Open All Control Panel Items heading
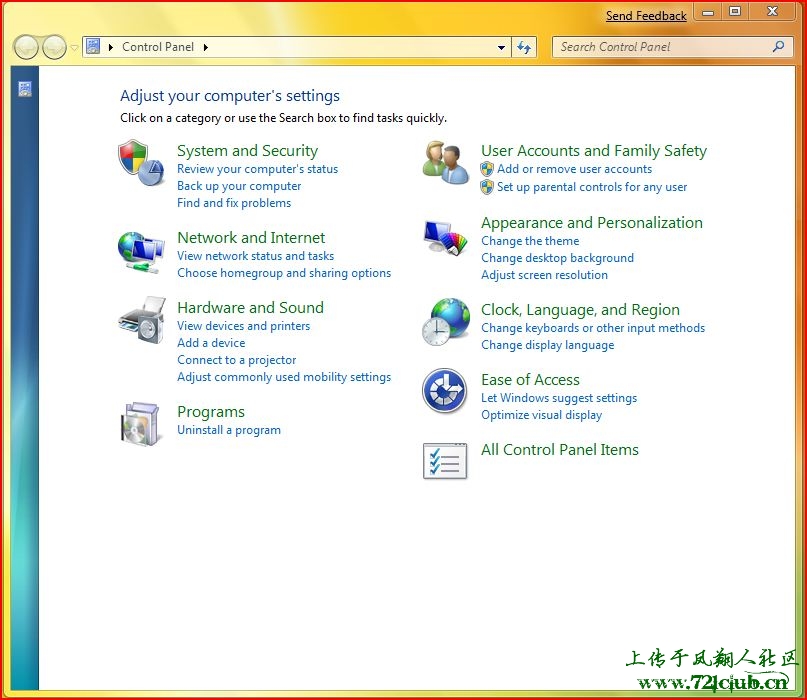Image resolution: width=807 pixels, height=700 pixels. coord(560,450)
